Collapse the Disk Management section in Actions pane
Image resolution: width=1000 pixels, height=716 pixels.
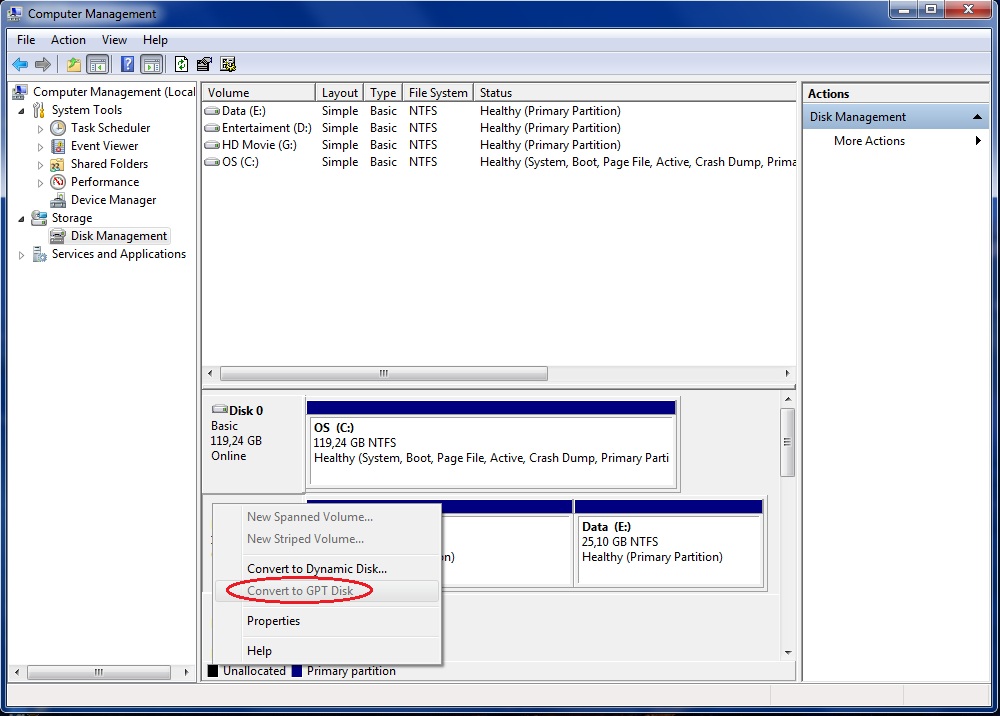(x=976, y=117)
